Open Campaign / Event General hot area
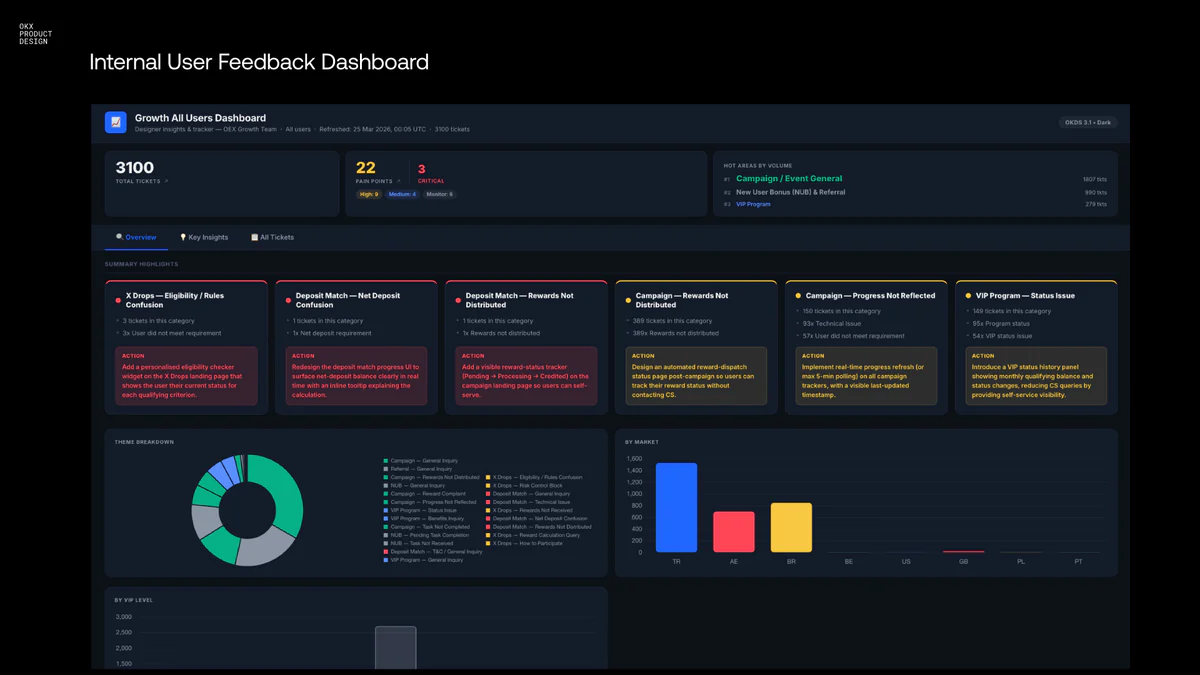 [789, 179]
